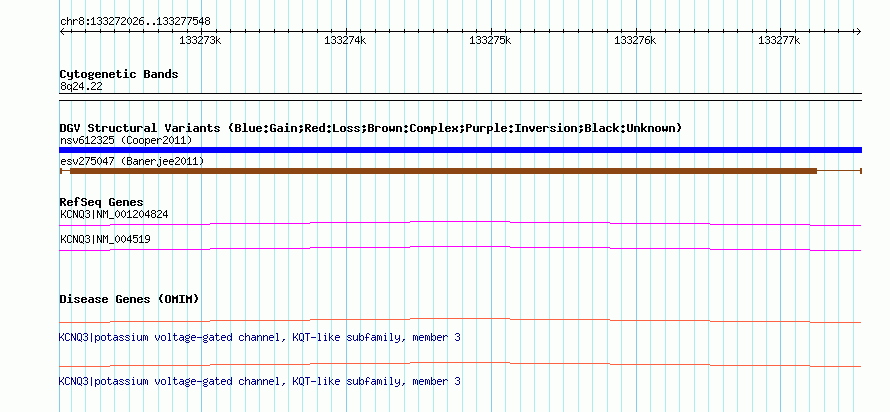The image size is (890, 412).
Task: Click the chr8:133272026..133277548 coordinate label
Action: tap(135, 22)
